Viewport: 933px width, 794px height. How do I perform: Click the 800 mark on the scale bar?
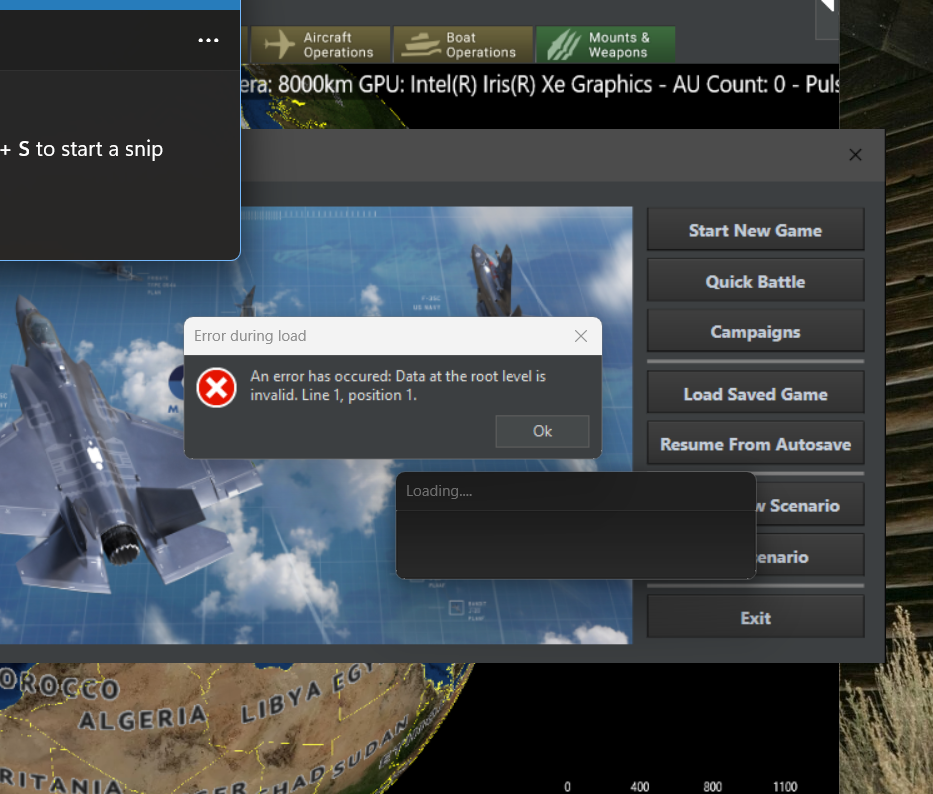point(712,786)
